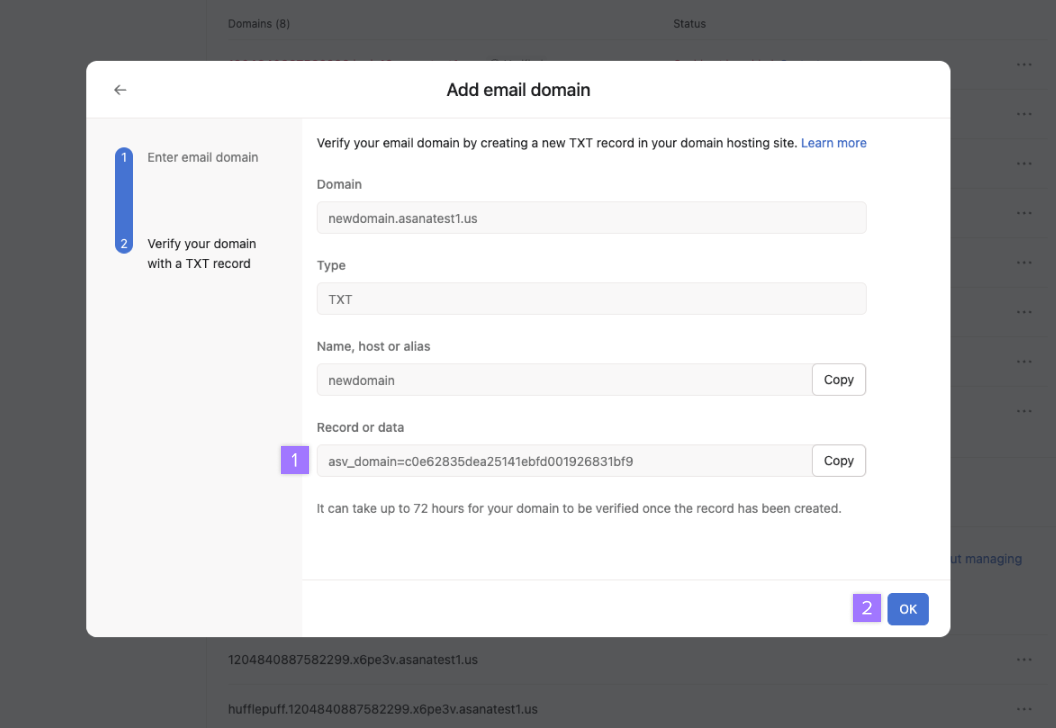
Task: Select the Verify your domain step
Action: 201,254
